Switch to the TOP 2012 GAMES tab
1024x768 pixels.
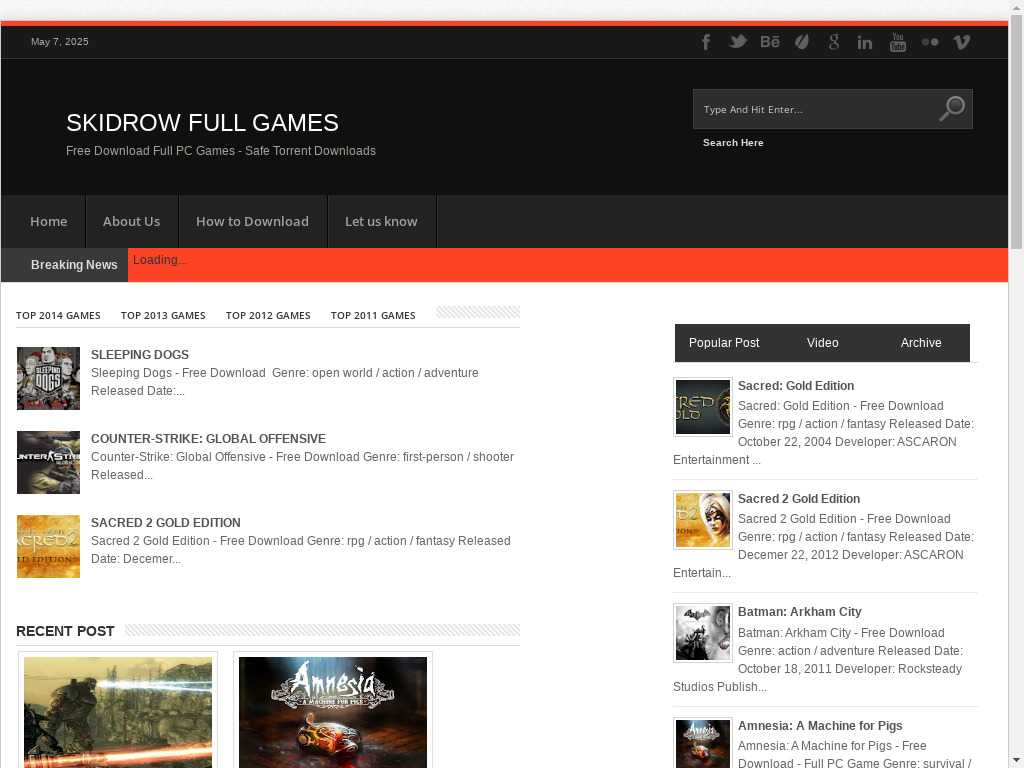coord(268,315)
